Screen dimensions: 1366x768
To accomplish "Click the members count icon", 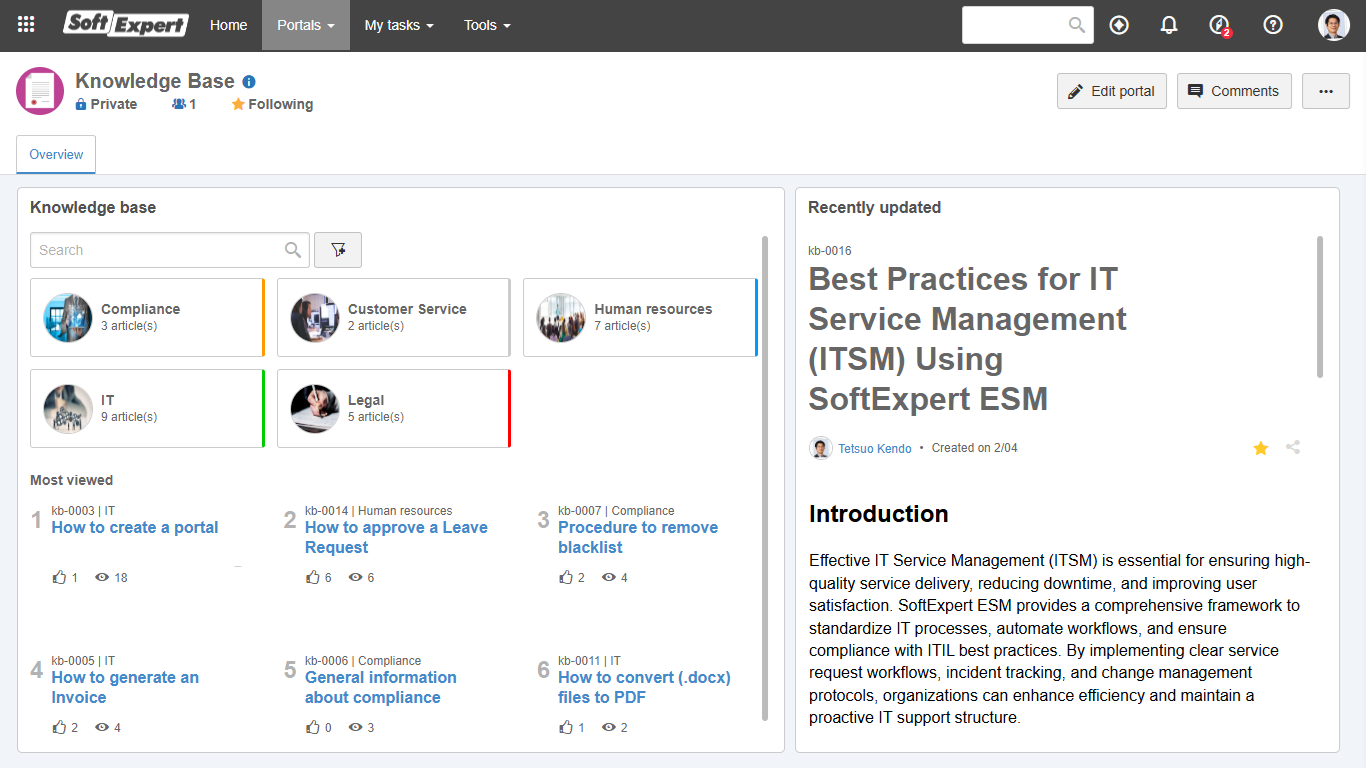I will coord(179,104).
